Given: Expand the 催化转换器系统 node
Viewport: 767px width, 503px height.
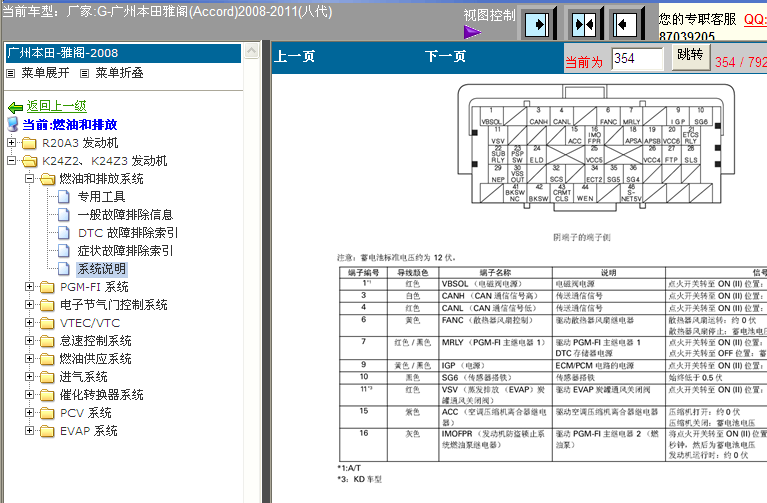Looking at the screenshot, I should coord(29,394).
